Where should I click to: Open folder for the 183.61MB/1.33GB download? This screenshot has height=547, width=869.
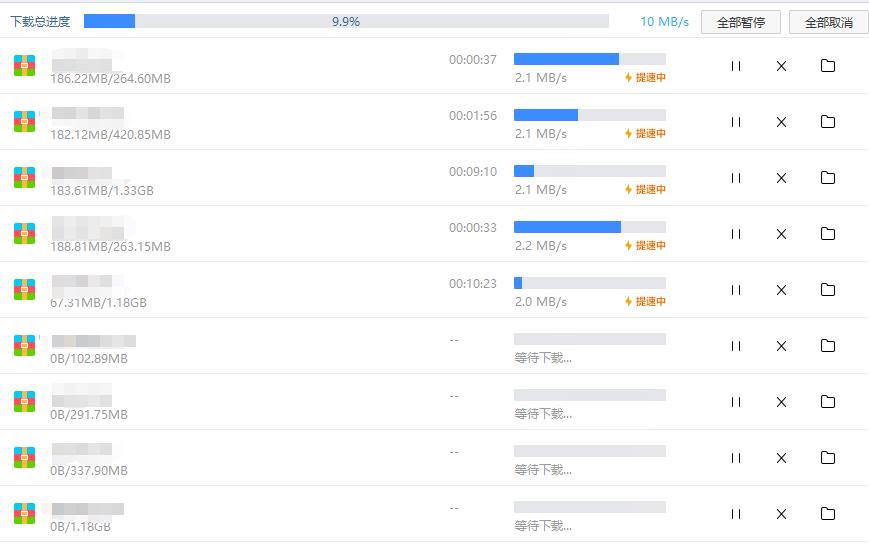(x=828, y=178)
